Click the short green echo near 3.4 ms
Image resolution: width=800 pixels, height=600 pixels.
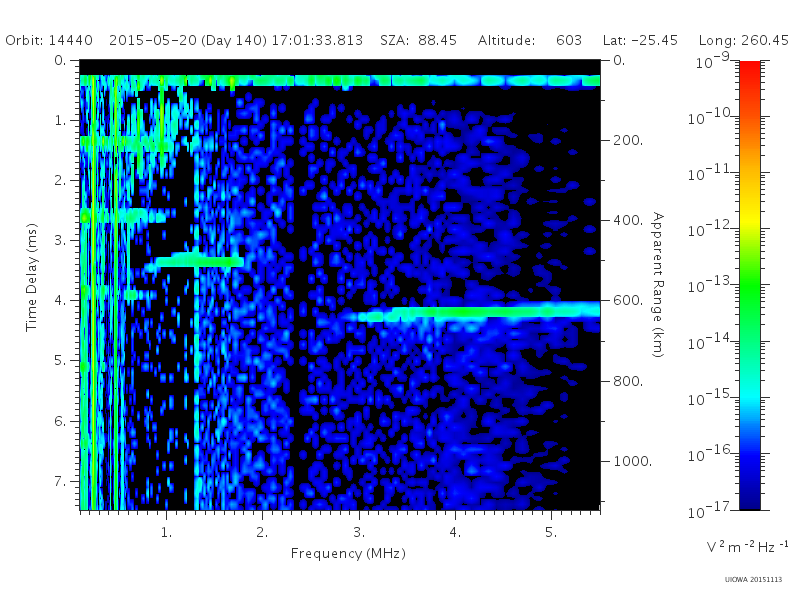coord(199,261)
